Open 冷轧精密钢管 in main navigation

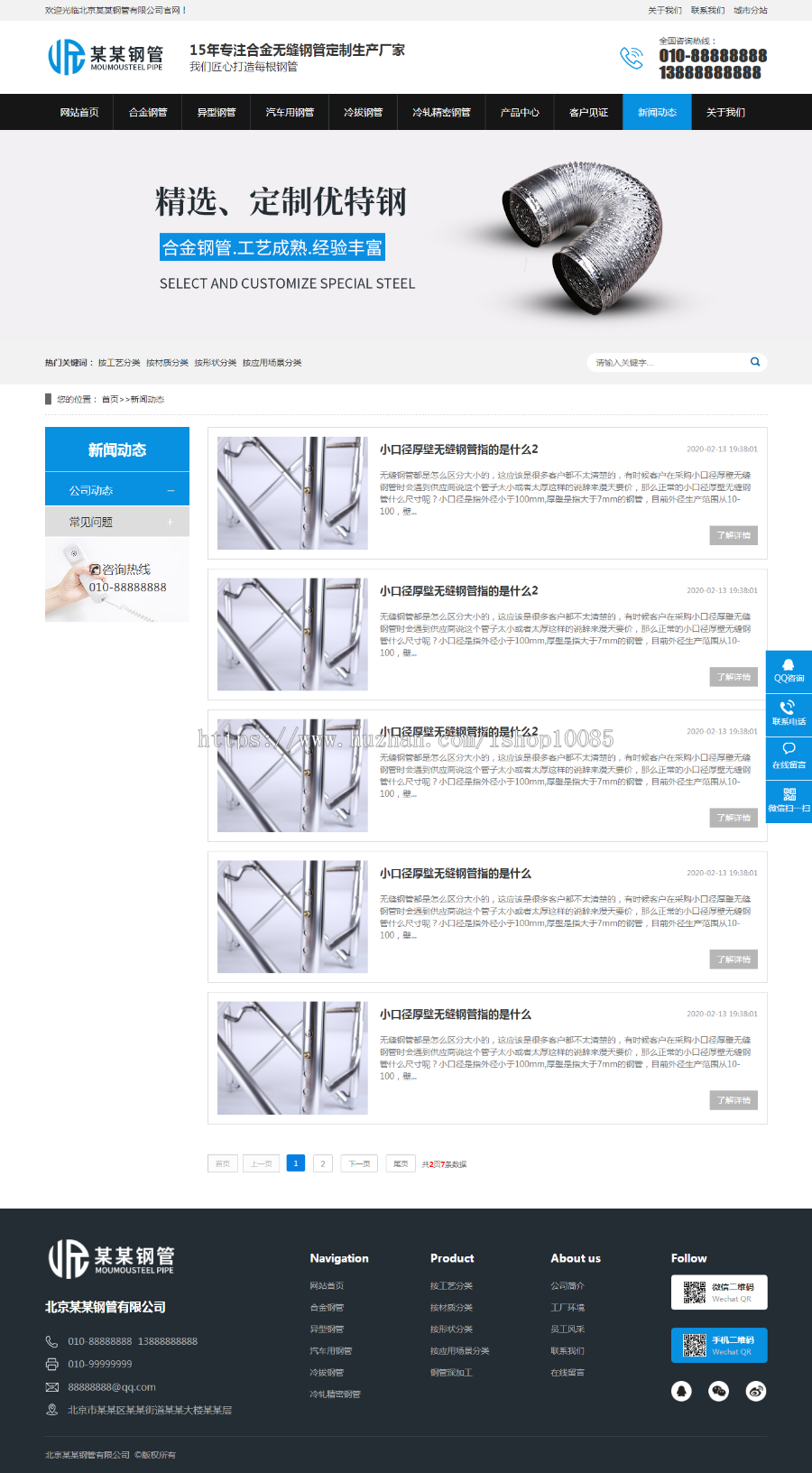pyautogui.click(x=441, y=112)
